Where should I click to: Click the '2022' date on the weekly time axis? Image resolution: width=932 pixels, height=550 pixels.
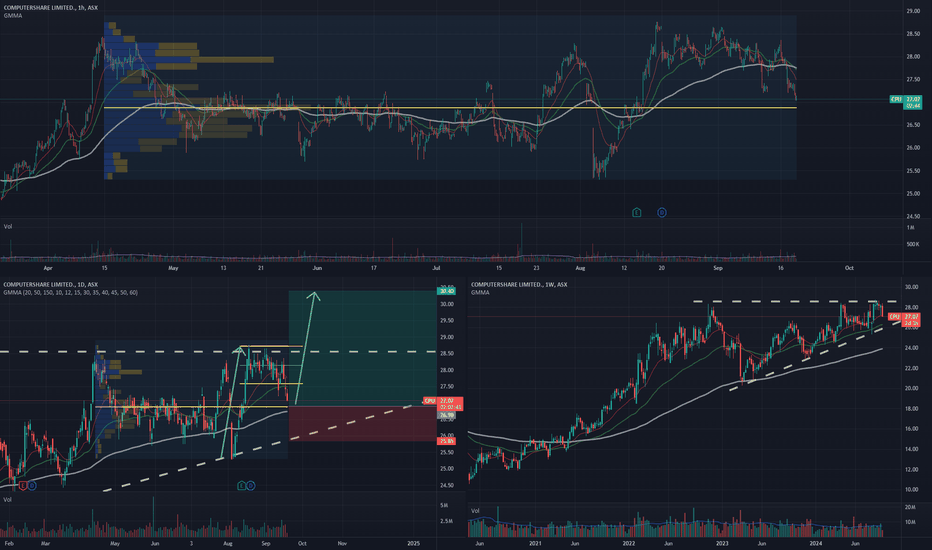point(629,543)
